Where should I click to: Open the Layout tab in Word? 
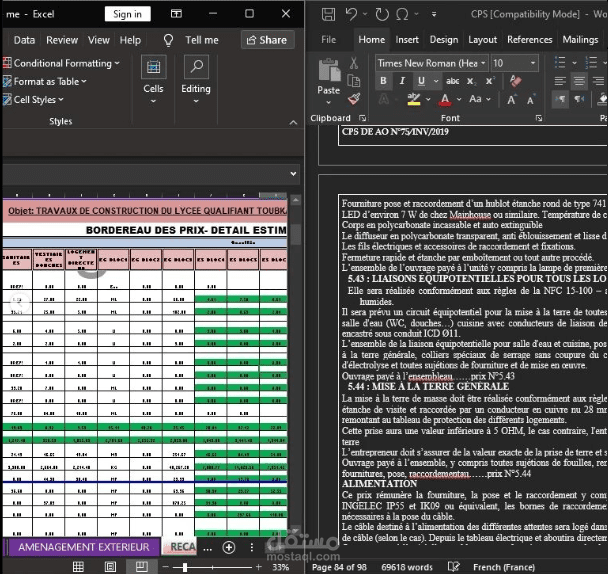482,40
